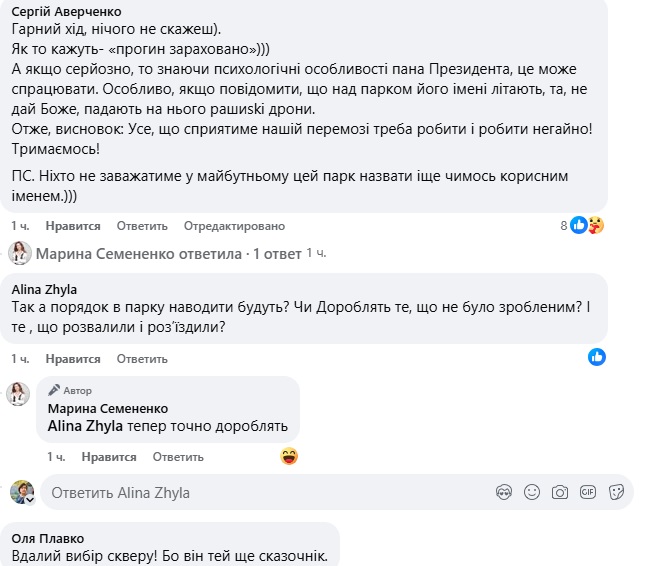
Task: Open emoji picker in reply box
Action: [x=533, y=492]
